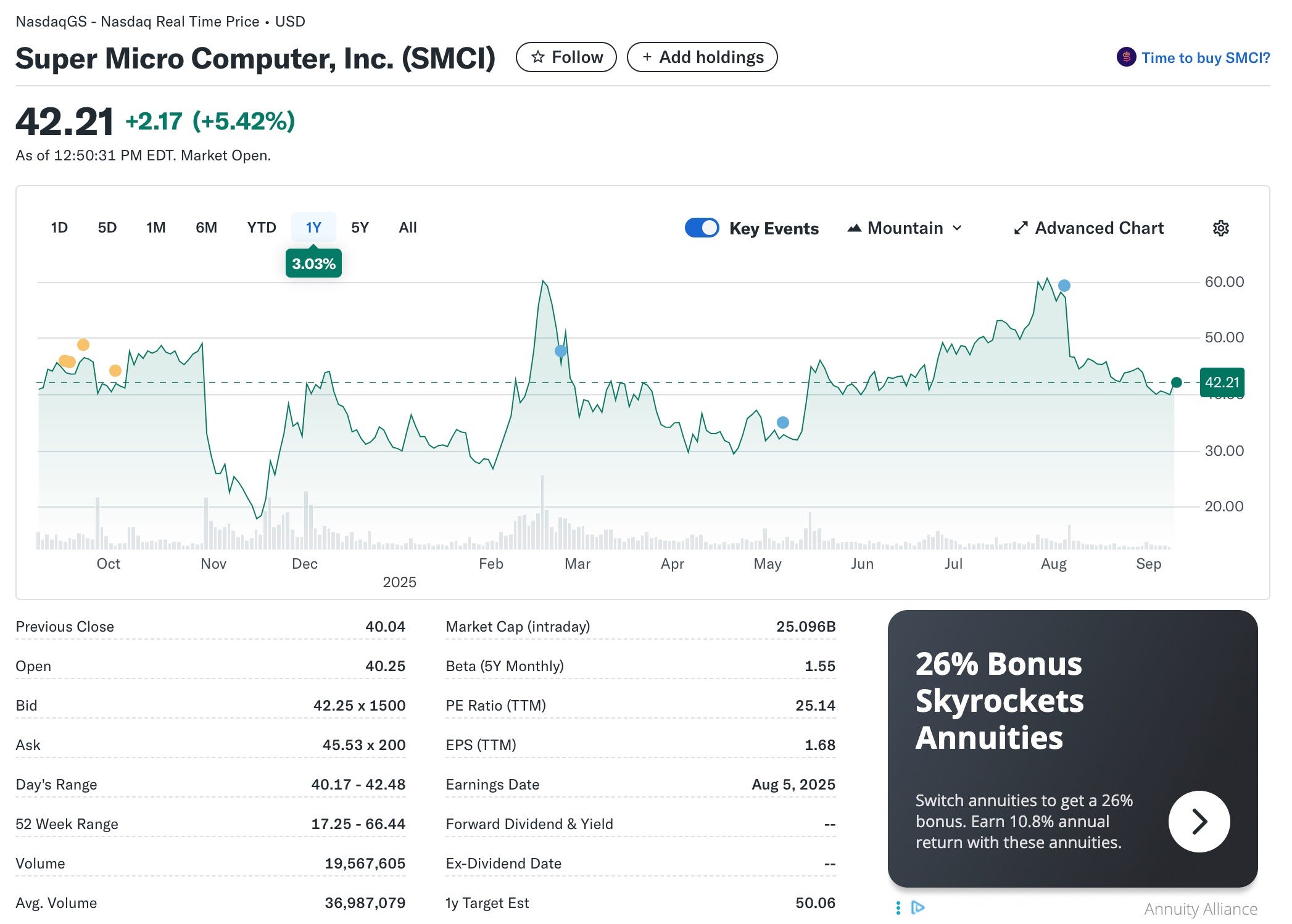The height and width of the screenshot is (924, 1292).
Task: Click the purple SMCI dollar badge icon
Action: point(1126,57)
